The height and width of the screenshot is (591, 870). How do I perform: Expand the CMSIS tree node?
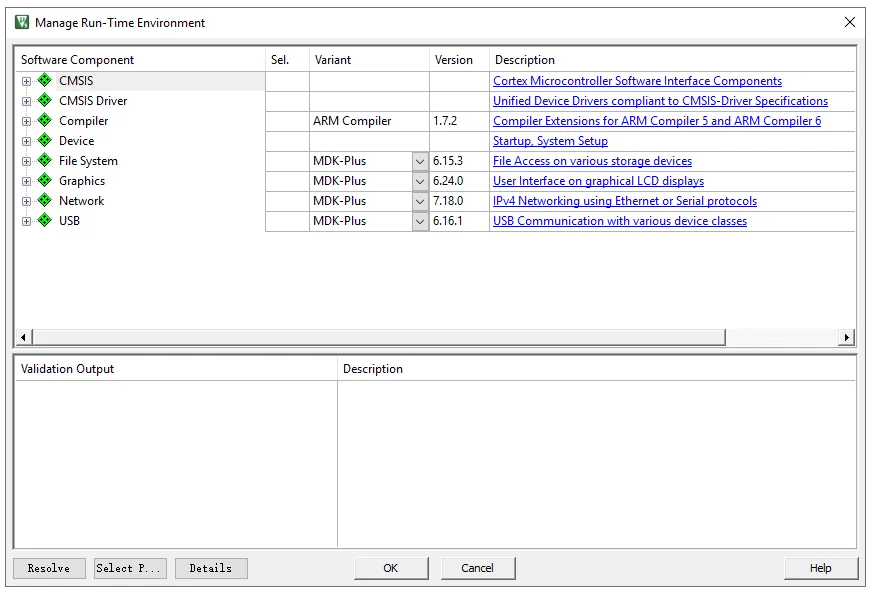tap(26, 82)
